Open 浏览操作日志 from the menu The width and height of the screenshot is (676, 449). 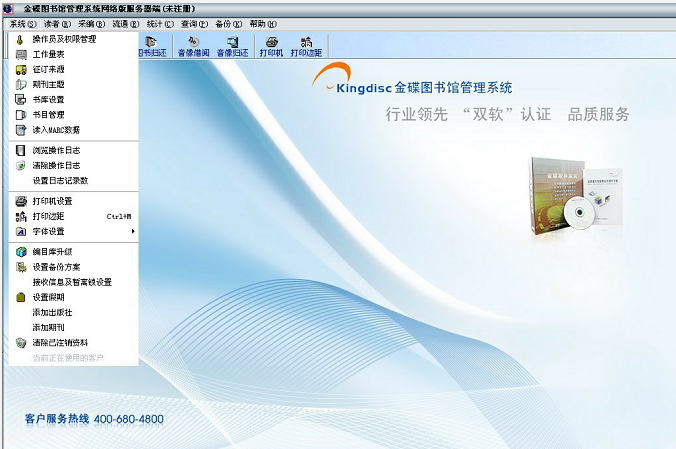point(56,150)
